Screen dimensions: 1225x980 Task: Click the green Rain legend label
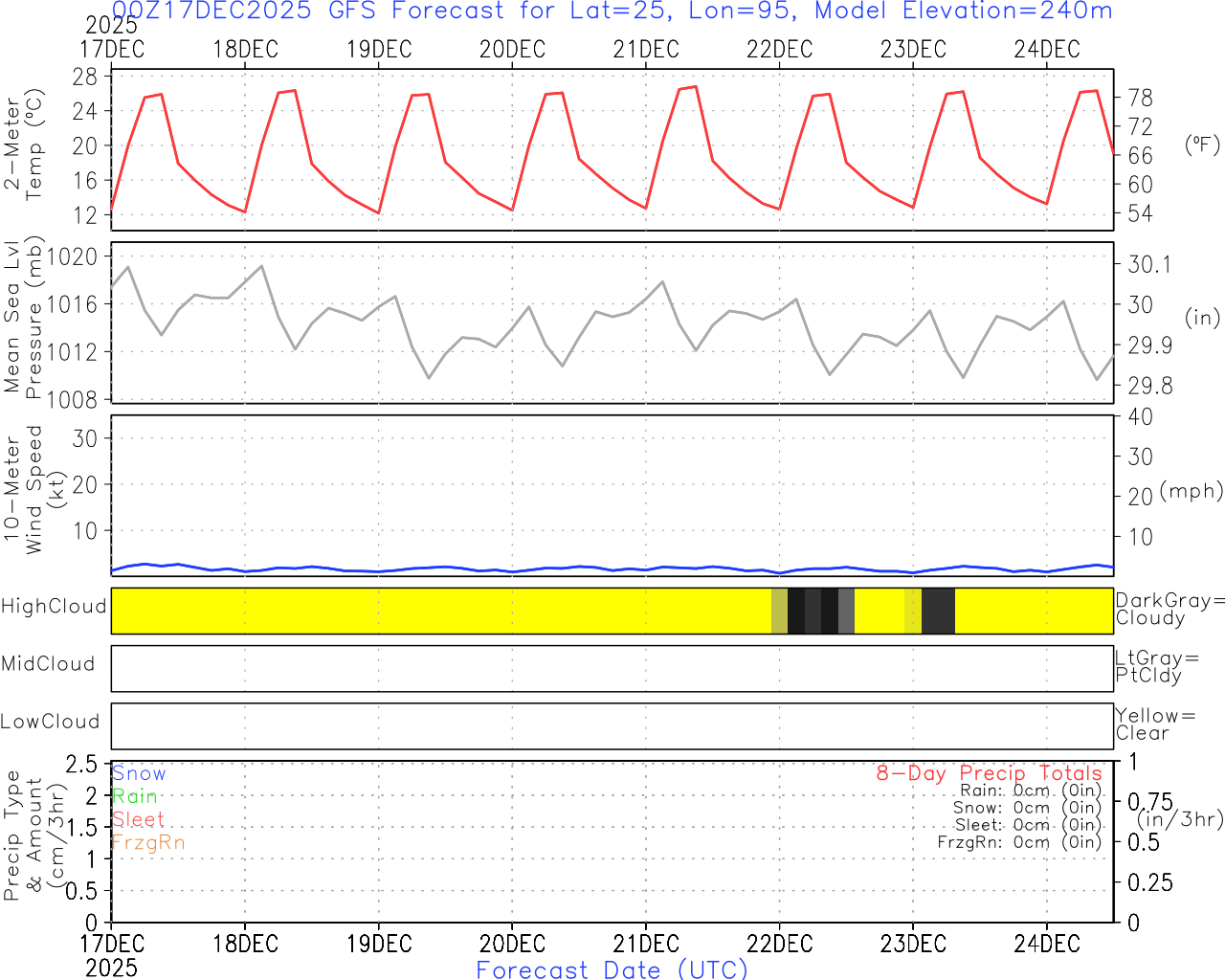point(134,796)
